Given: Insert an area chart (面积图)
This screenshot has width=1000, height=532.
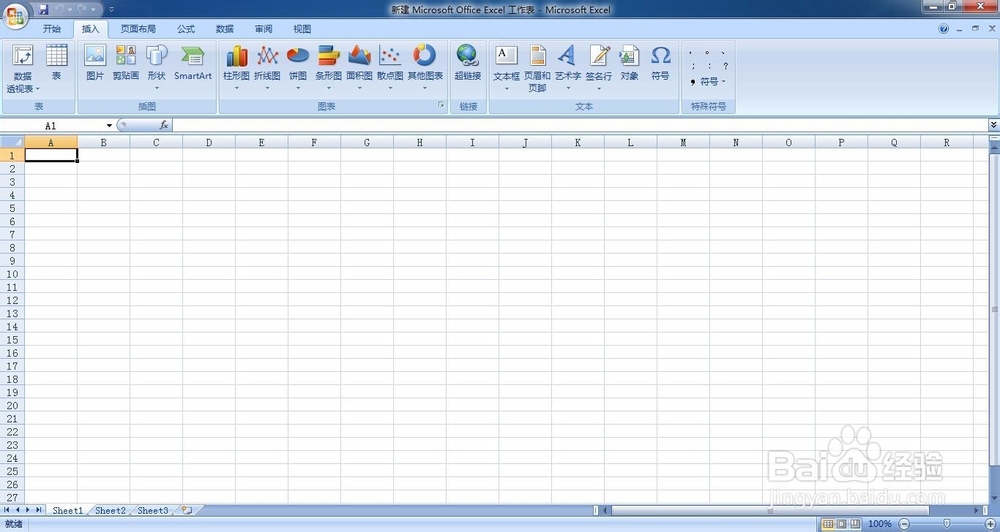Looking at the screenshot, I should 359,67.
